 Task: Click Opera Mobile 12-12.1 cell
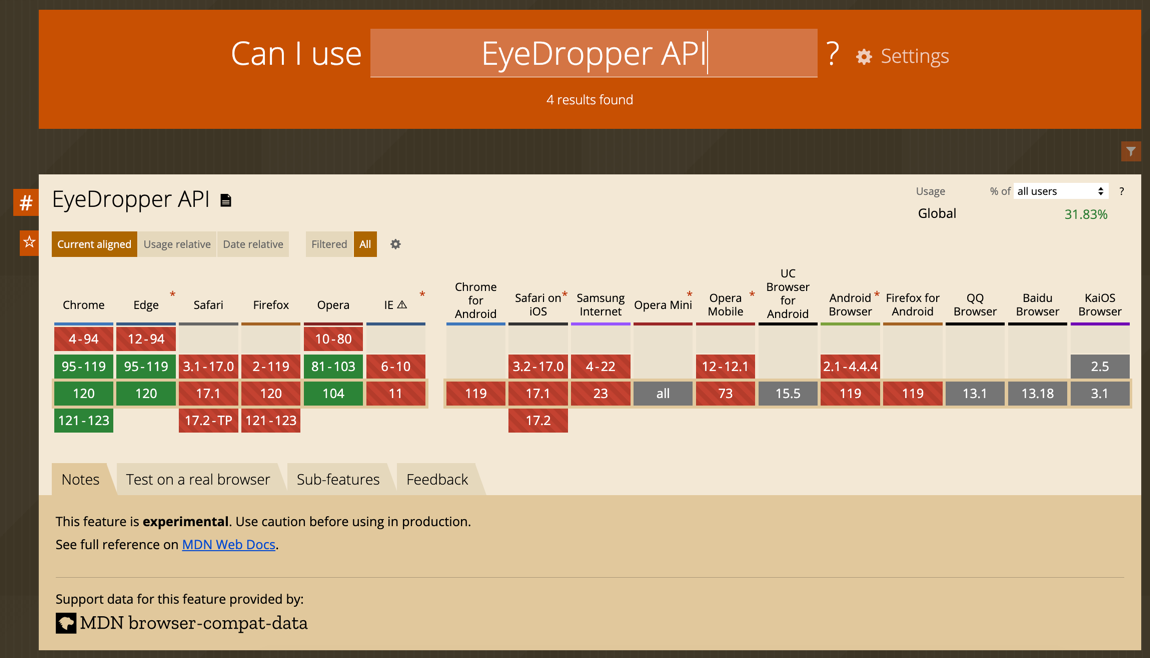(725, 366)
